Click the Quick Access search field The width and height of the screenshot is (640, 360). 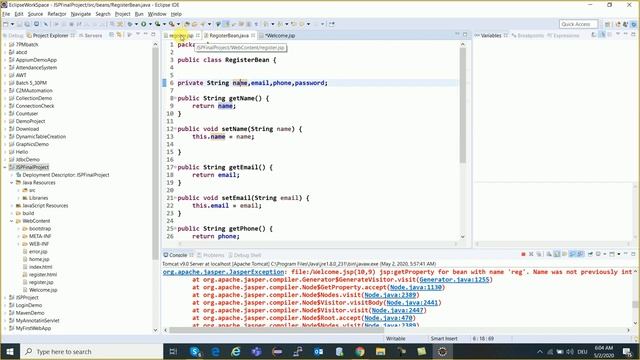coord(579,24)
